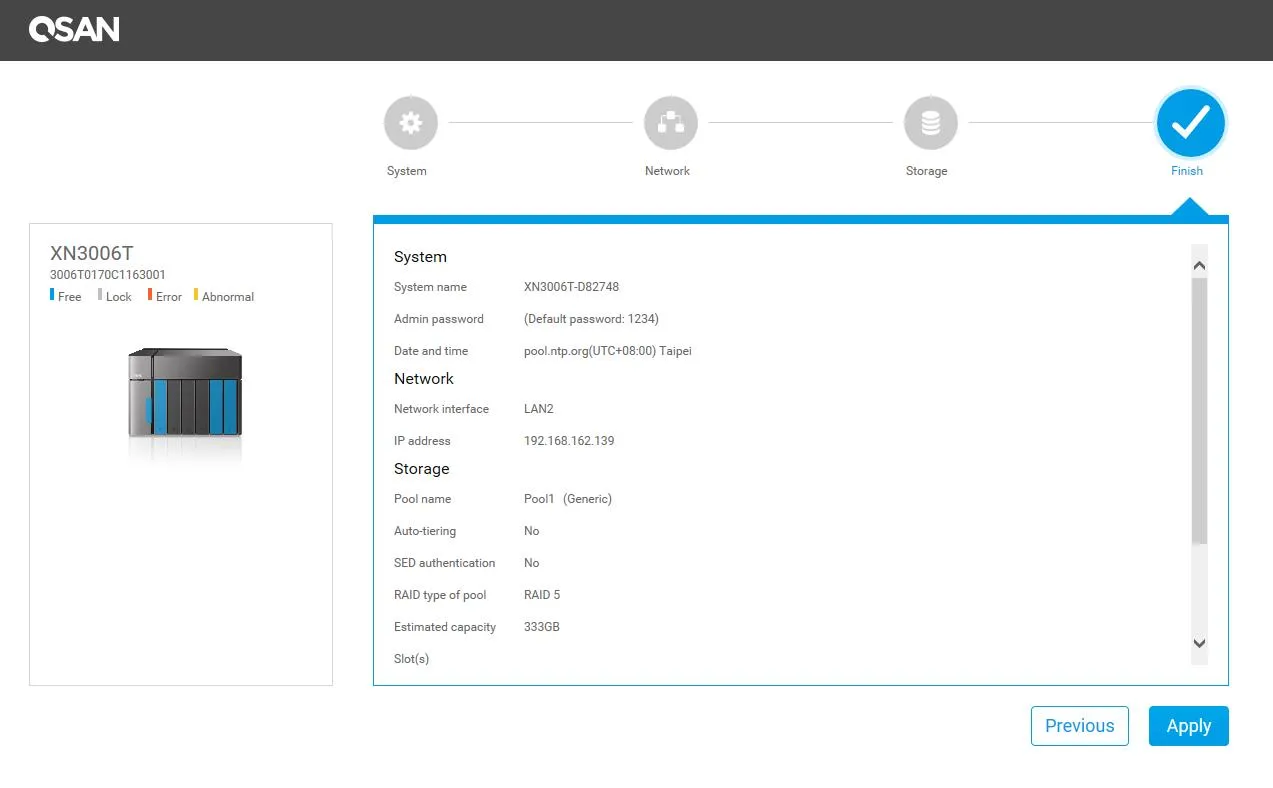Click the XN3006T model title
Viewport: 1273px width, 788px height.
[x=92, y=254]
